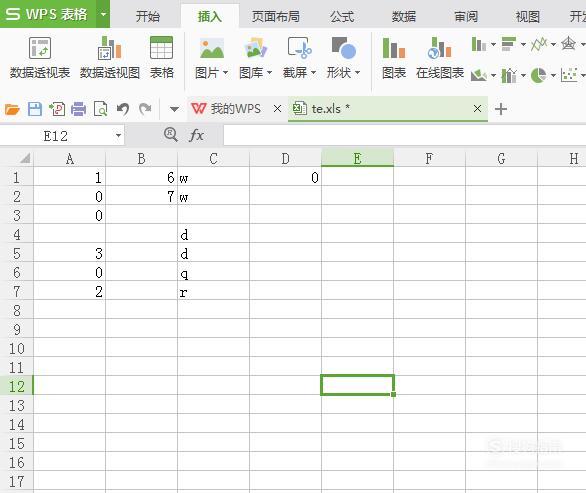The image size is (586, 493).
Task: Undo the last action
Action: [123, 109]
